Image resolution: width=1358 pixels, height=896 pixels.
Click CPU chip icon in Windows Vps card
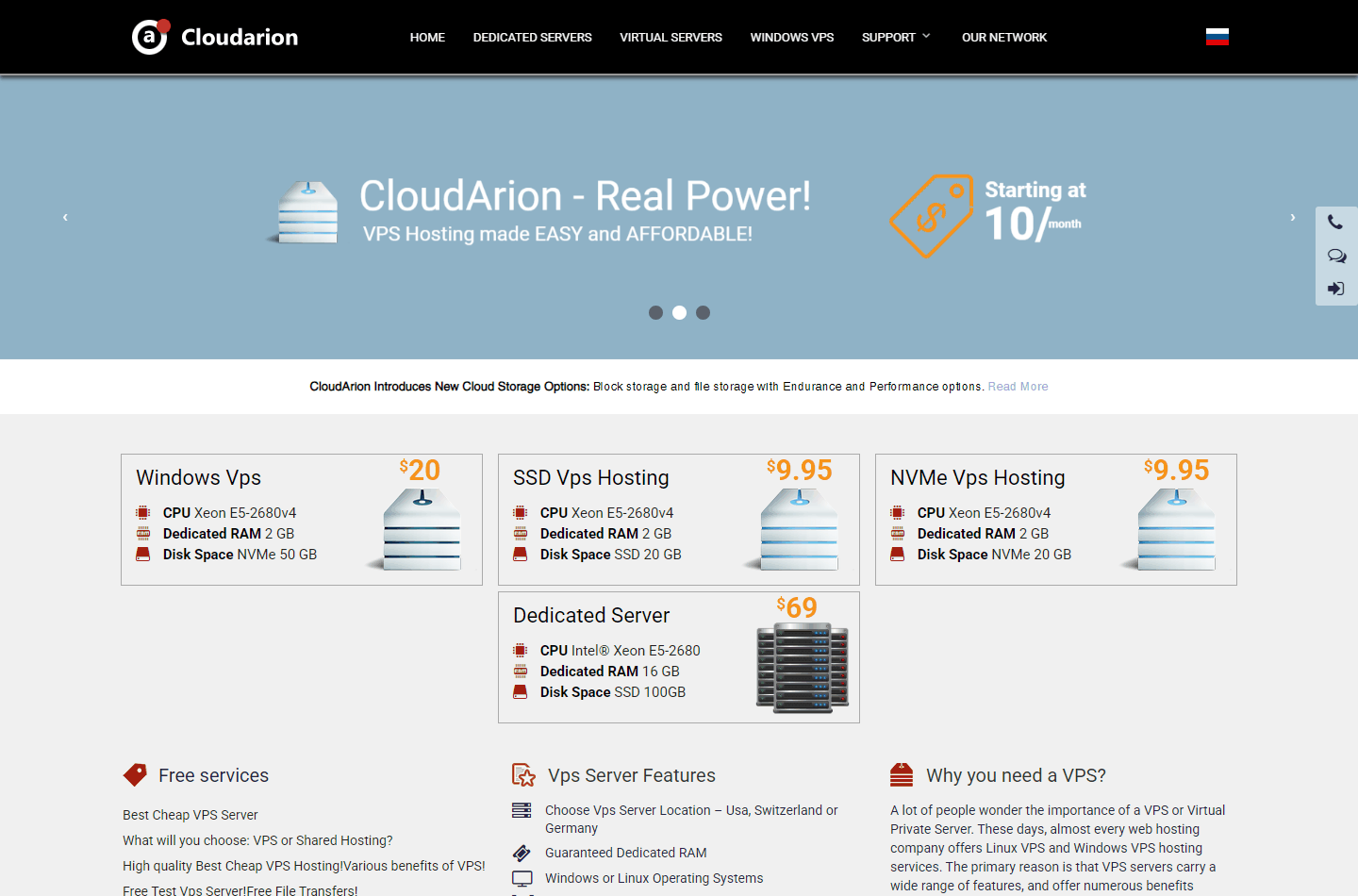[x=143, y=513]
